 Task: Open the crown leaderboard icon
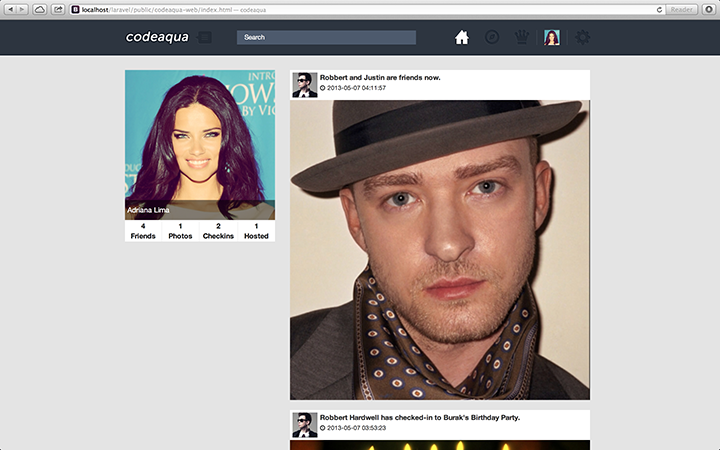pos(521,38)
